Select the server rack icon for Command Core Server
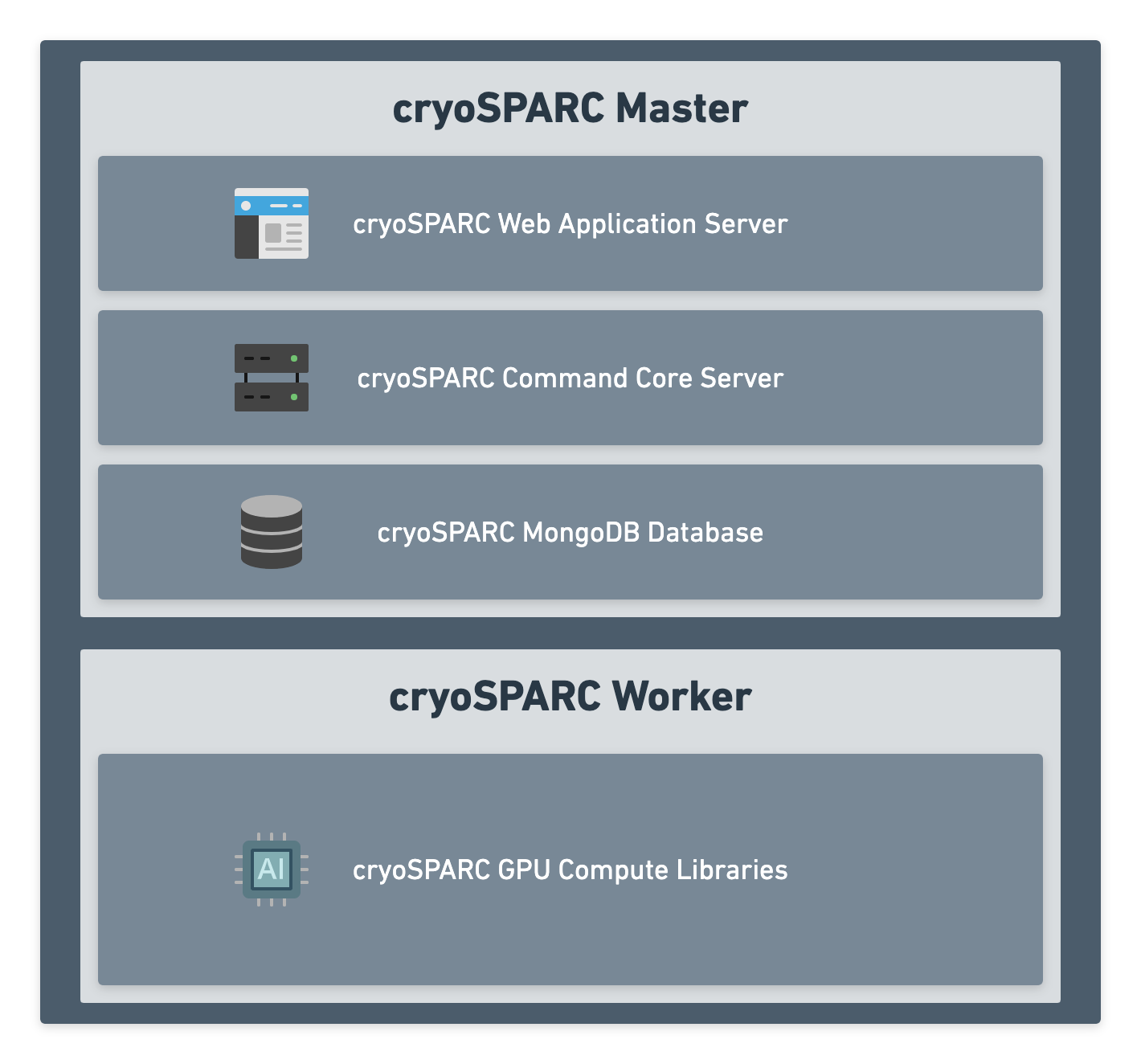 tap(271, 378)
